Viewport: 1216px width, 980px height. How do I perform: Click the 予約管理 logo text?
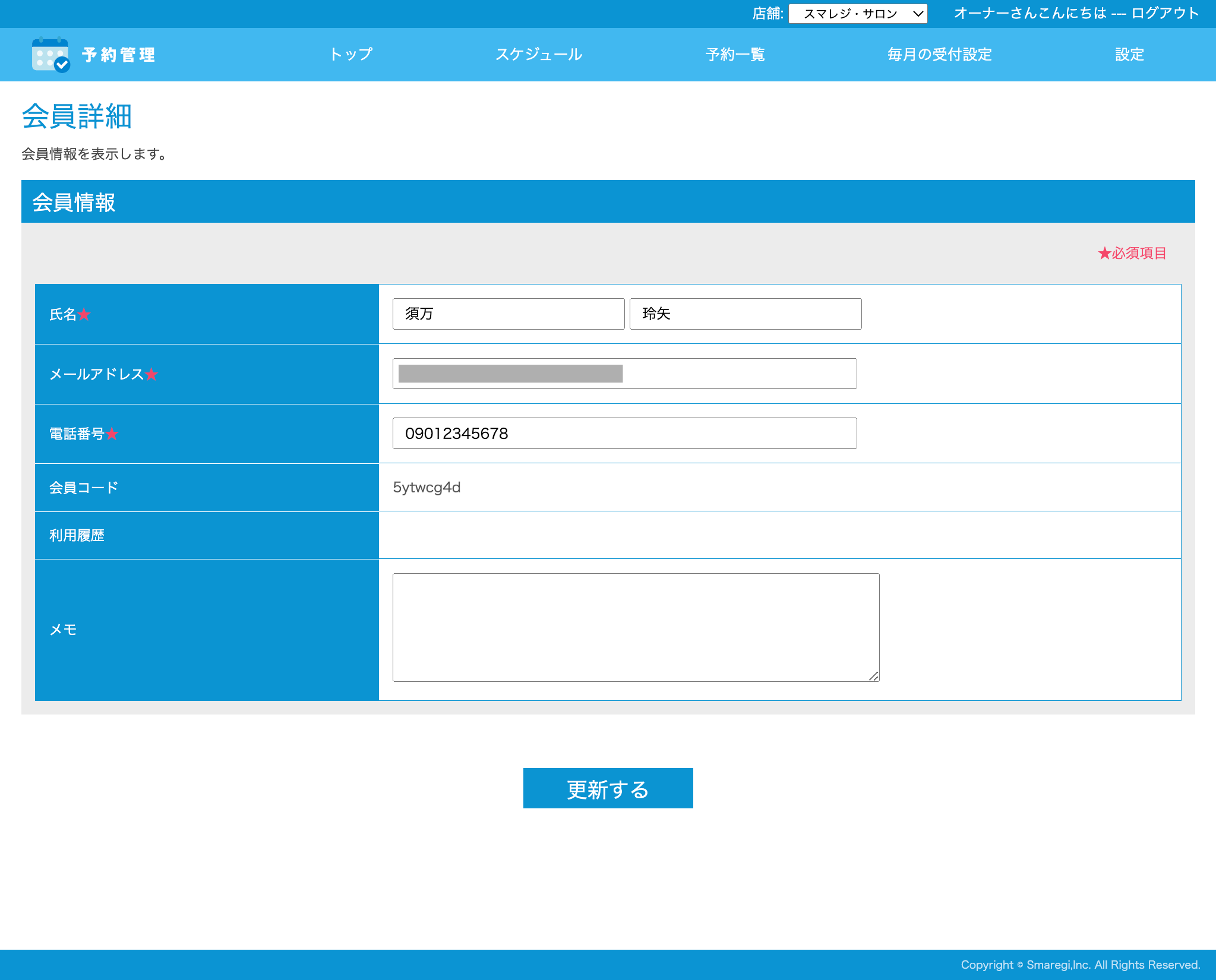(x=119, y=55)
